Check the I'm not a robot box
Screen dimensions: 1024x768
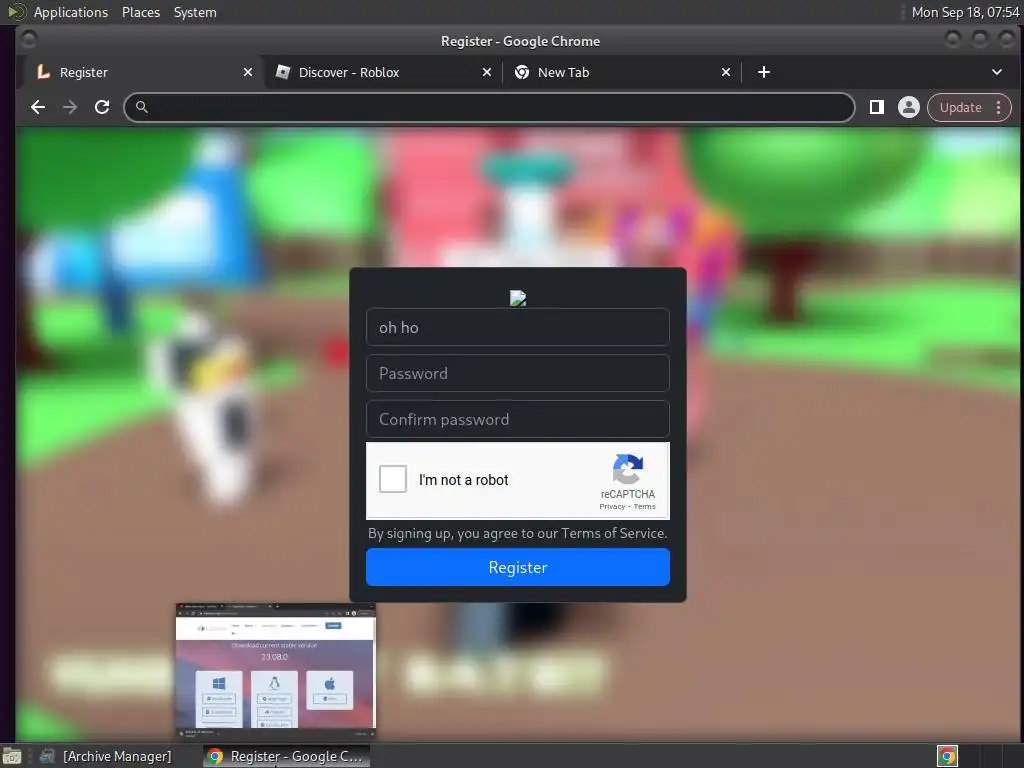(392, 479)
